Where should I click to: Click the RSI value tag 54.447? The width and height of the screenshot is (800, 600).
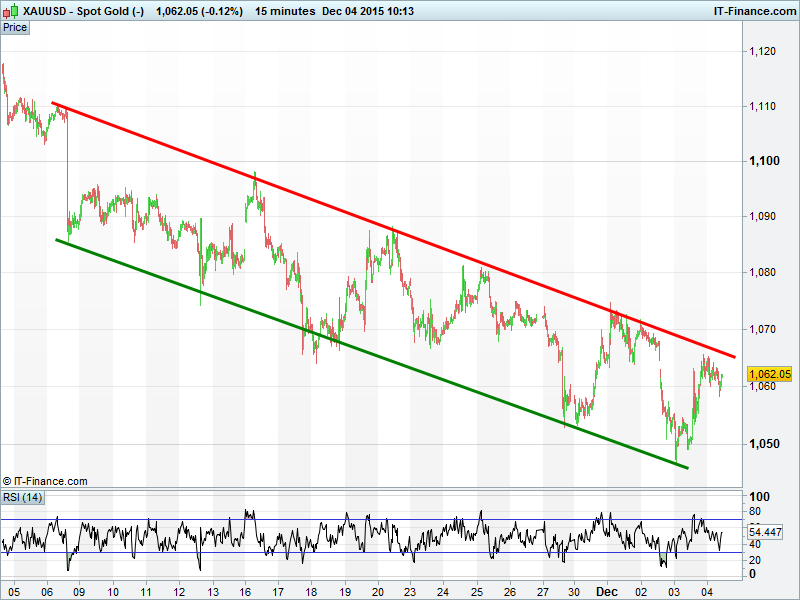click(x=765, y=531)
